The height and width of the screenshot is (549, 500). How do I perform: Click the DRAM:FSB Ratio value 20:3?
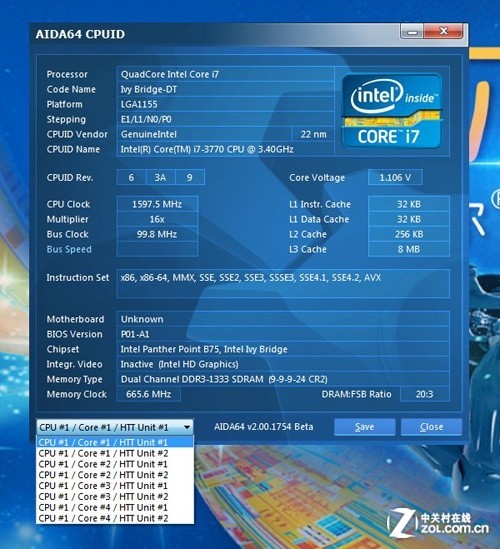point(425,394)
